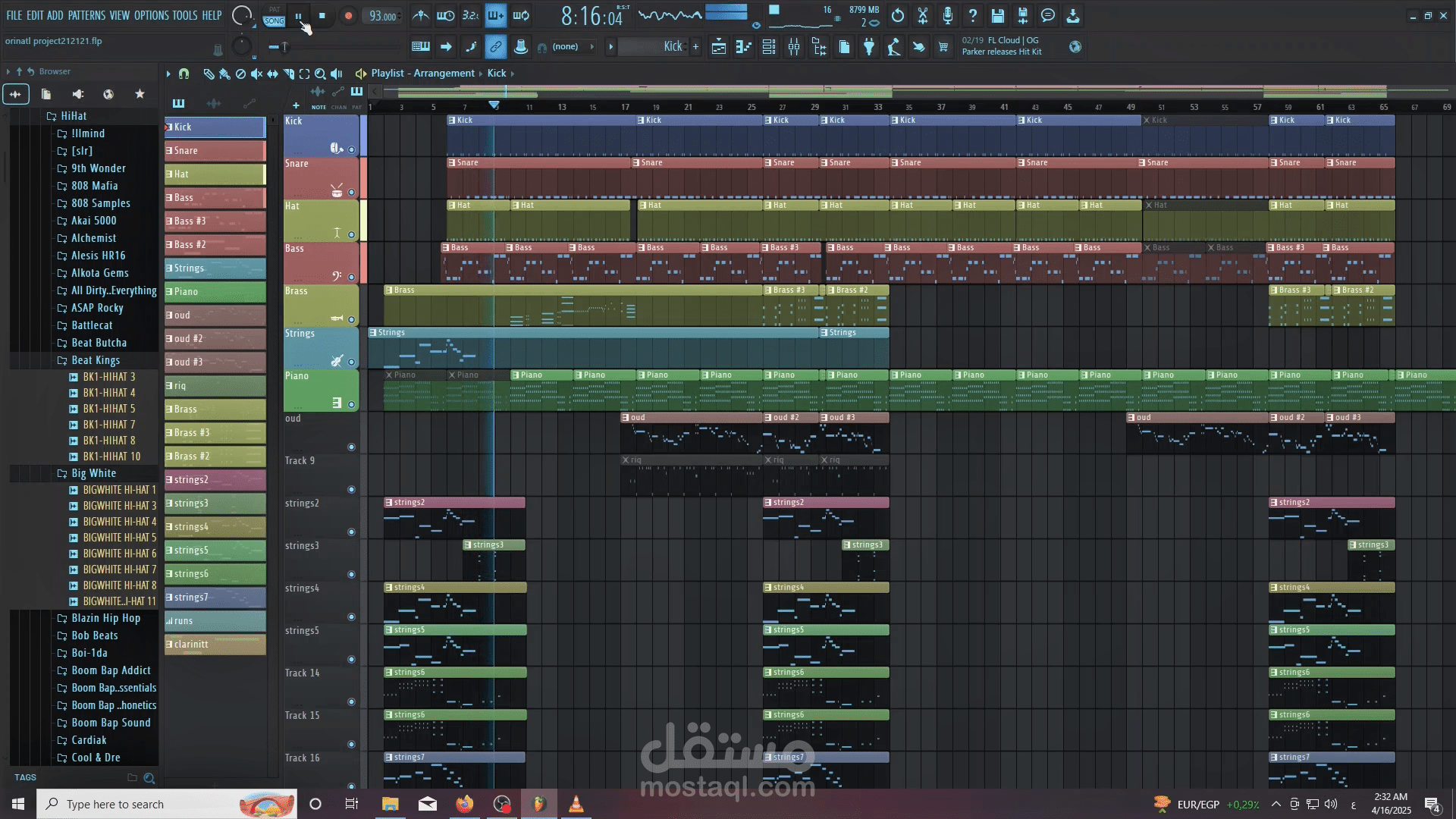Open the Playlist view icon
This screenshot has width=1456, height=819.
click(x=719, y=47)
